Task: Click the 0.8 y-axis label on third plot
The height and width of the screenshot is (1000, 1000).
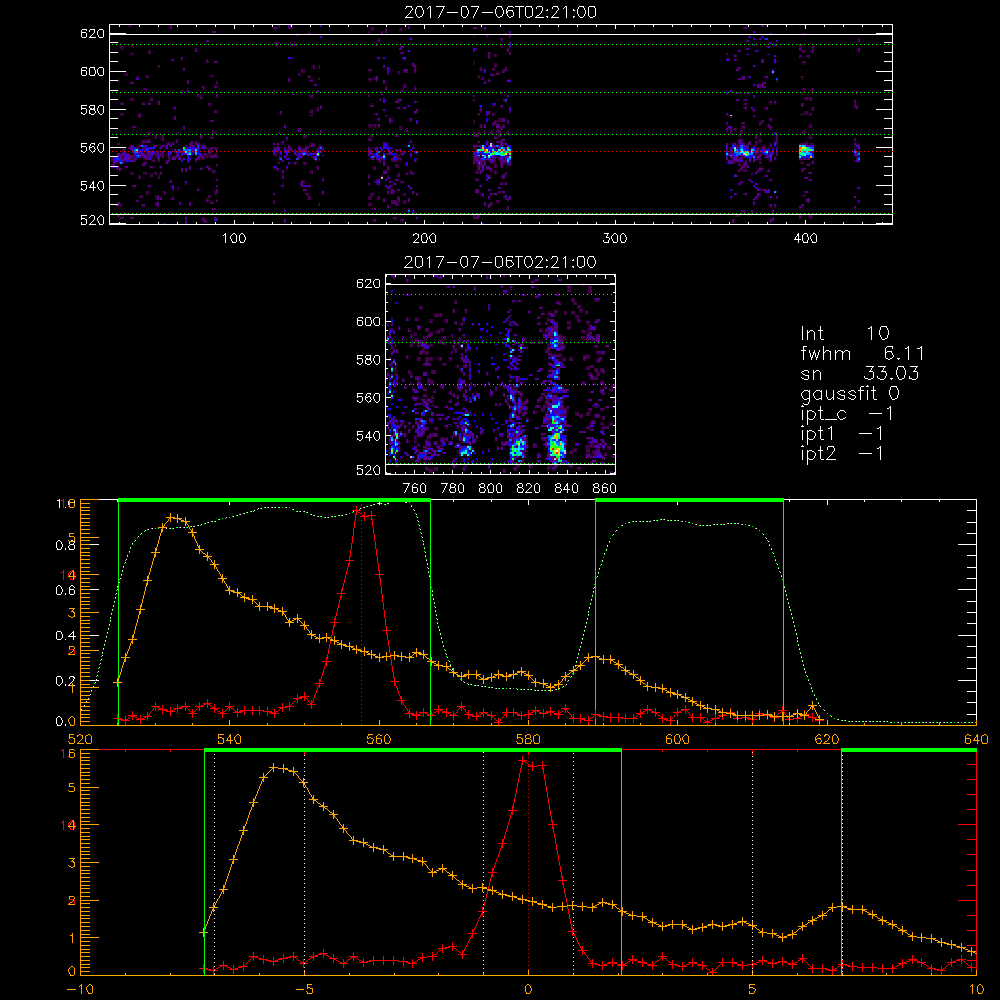Action: (x=65, y=545)
